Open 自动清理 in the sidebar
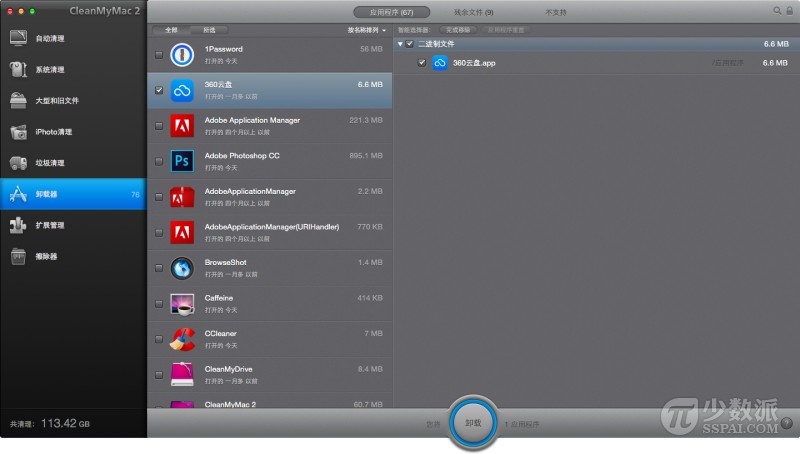This screenshot has width=800, height=454. pyautogui.click(x=73, y=38)
